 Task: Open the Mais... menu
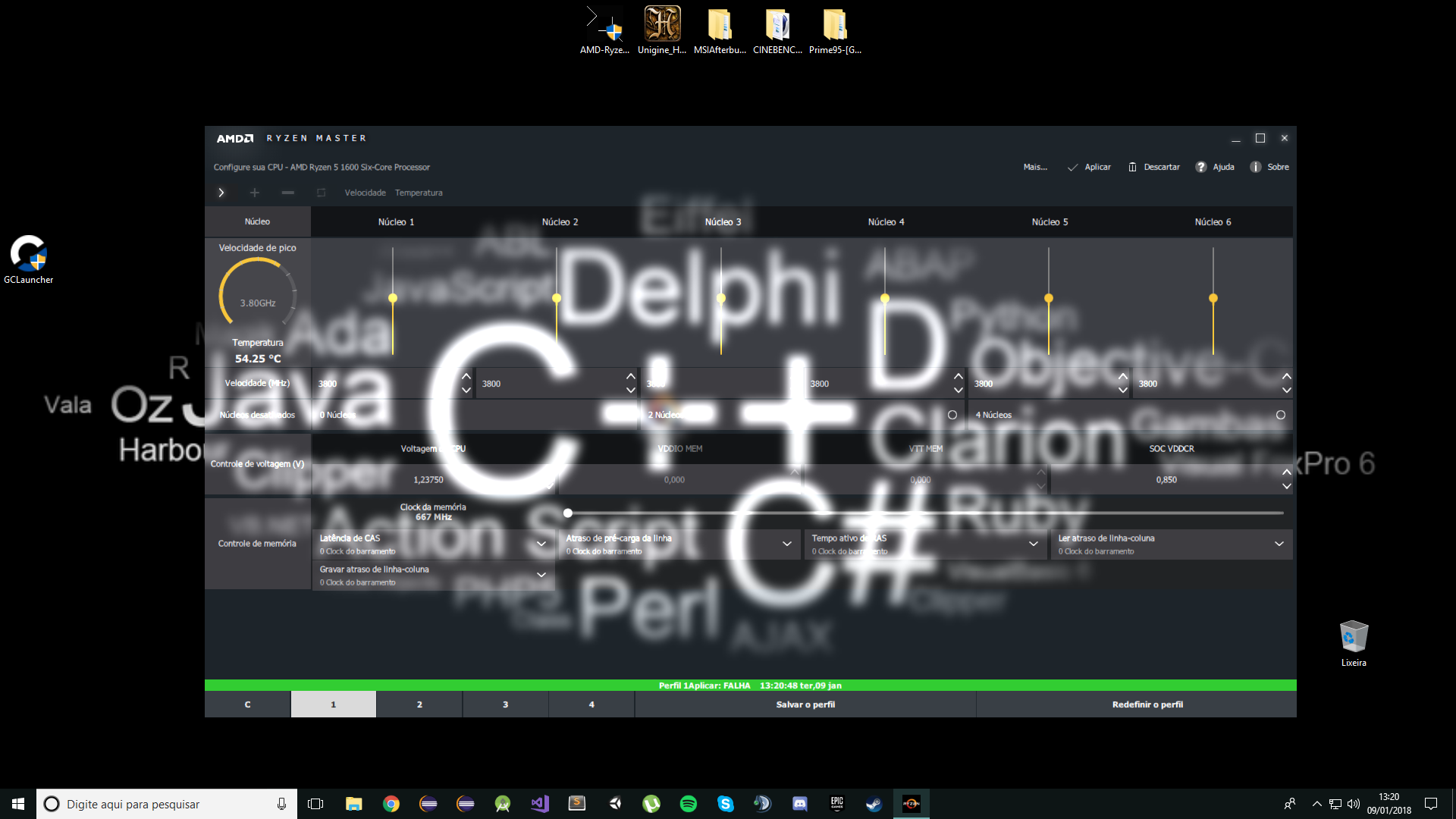point(1035,167)
